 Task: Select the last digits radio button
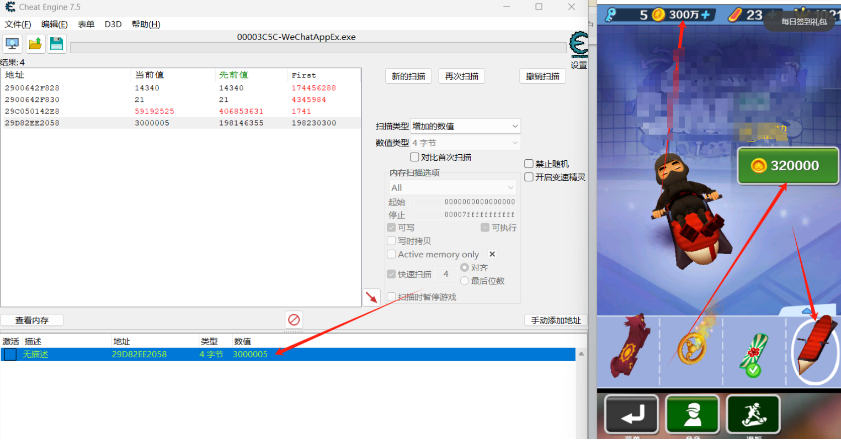tap(464, 281)
